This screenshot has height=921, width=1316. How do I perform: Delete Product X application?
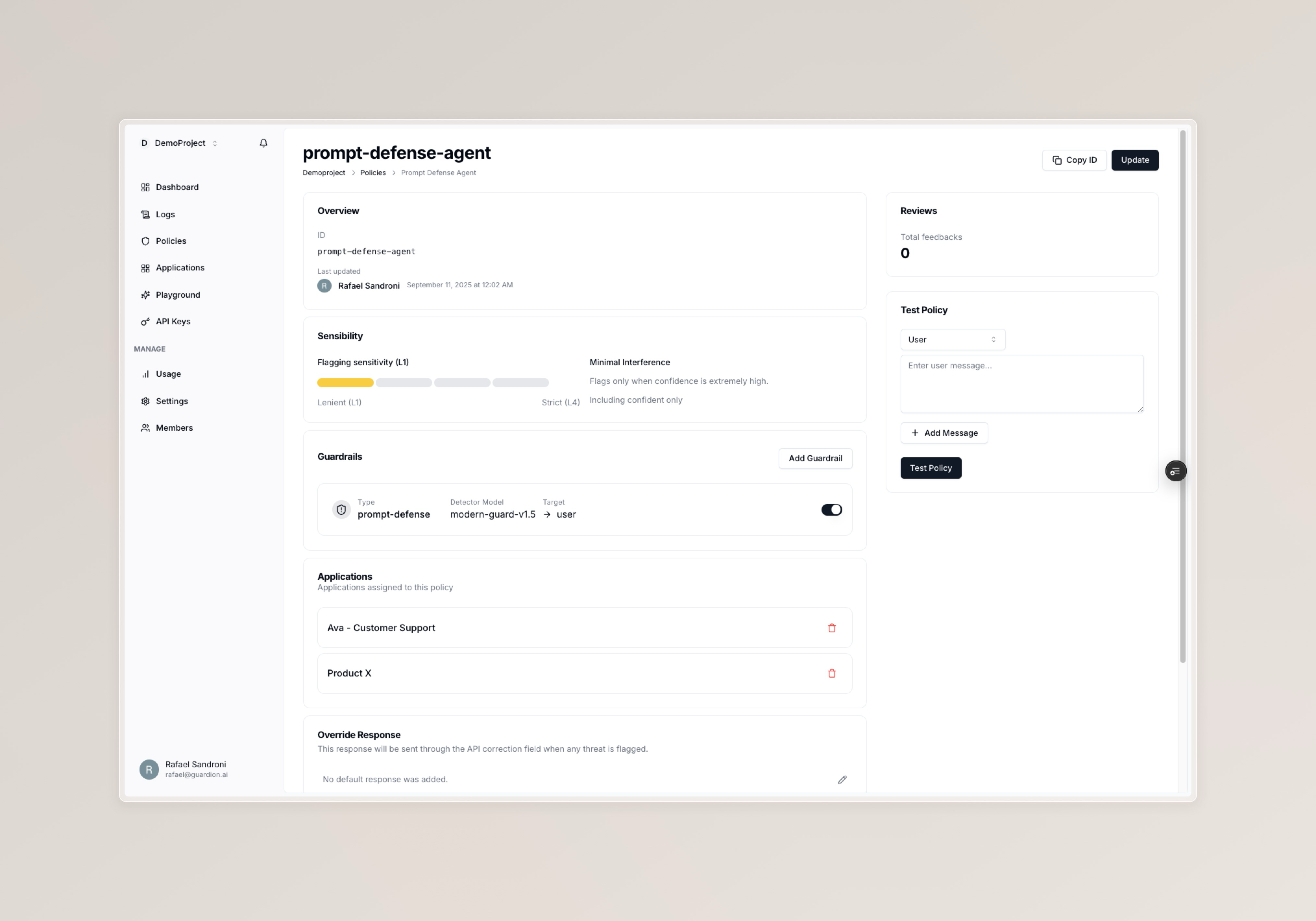pyautogui.click(x=832, y=674)
